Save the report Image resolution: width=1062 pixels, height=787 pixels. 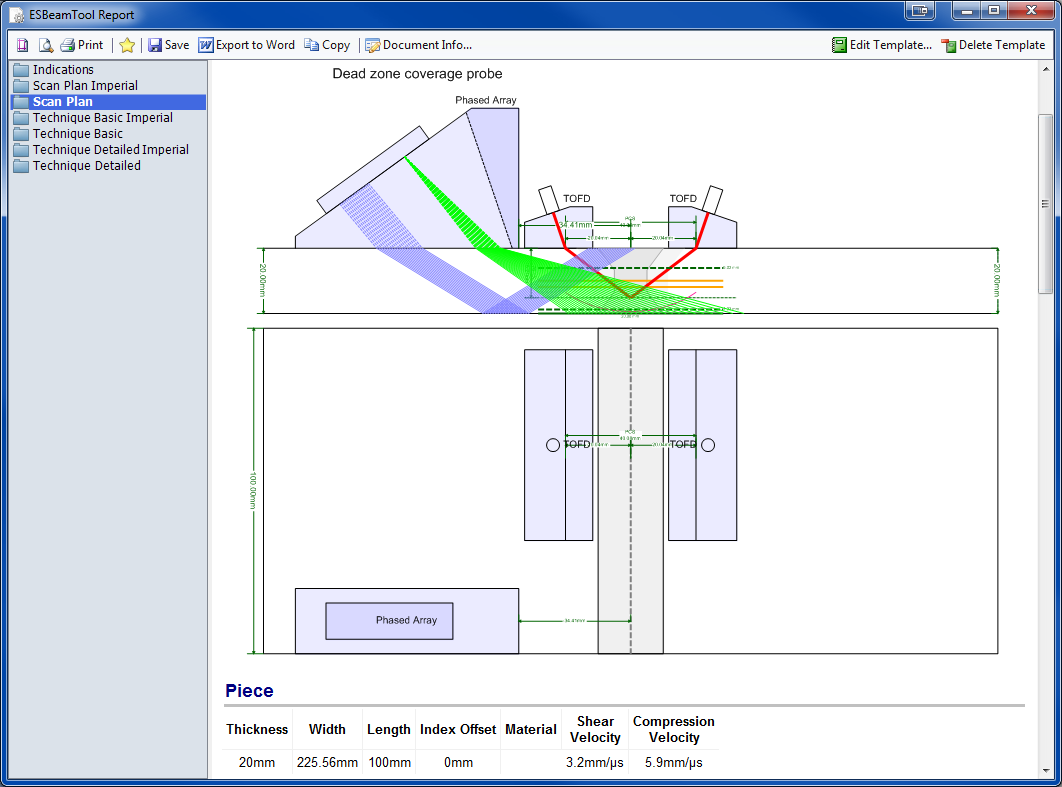coord(169,45)
